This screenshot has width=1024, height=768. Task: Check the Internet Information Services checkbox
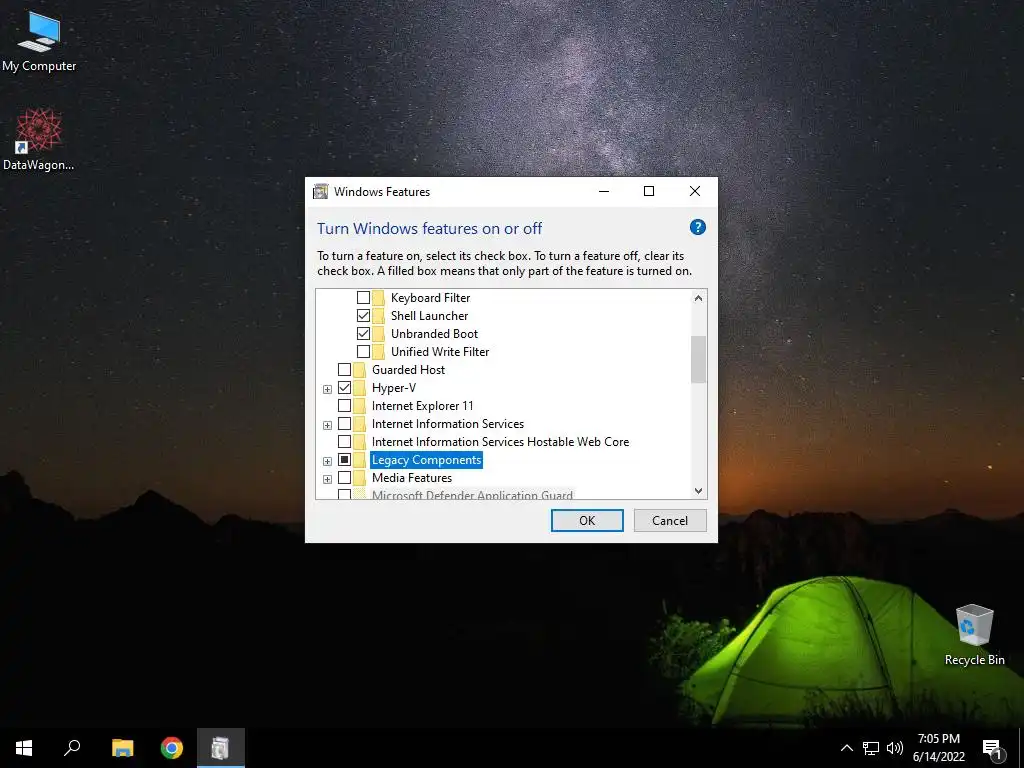click(344, 424)
